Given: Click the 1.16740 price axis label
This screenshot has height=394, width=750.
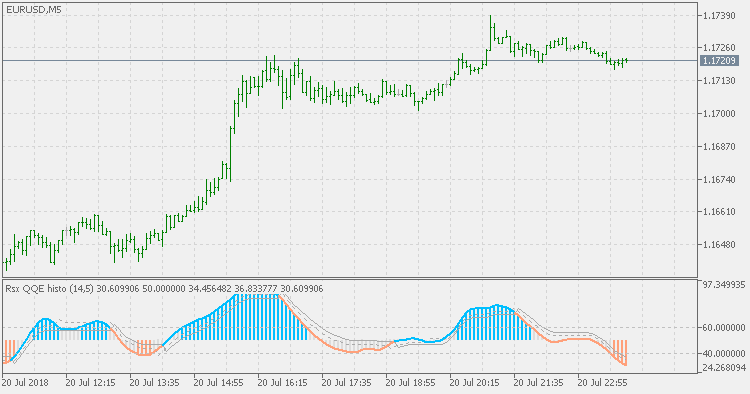Looking at the screenshot, I should tap(719, 179).
